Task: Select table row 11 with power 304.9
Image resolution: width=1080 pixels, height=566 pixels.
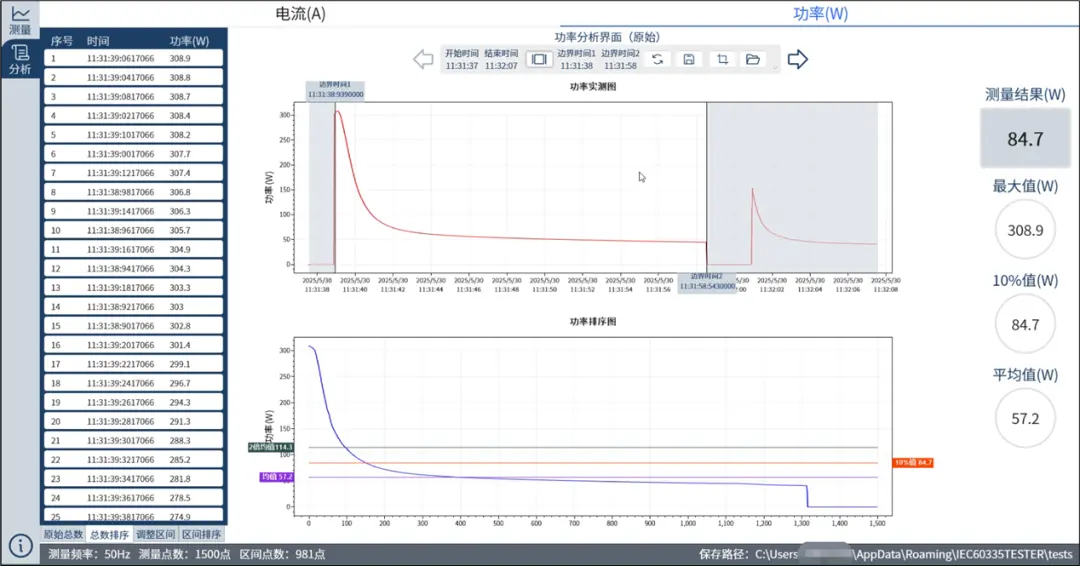Action: (134, 249)
